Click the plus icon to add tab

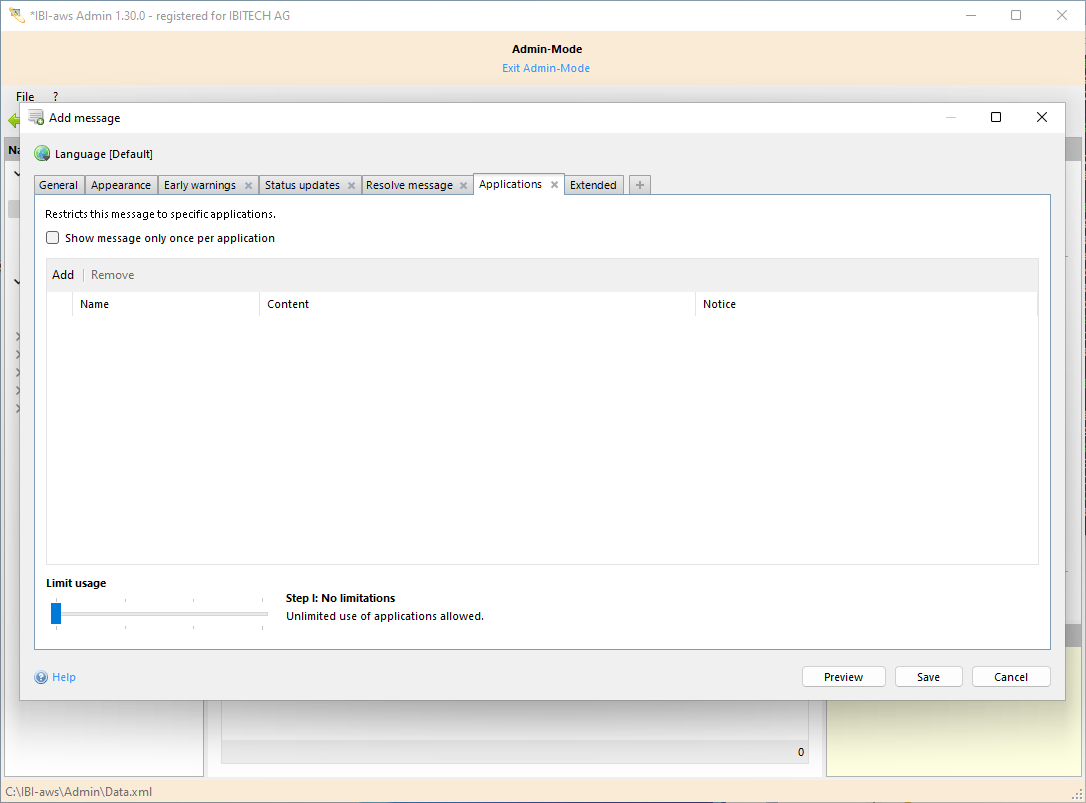tap(640, 185)
